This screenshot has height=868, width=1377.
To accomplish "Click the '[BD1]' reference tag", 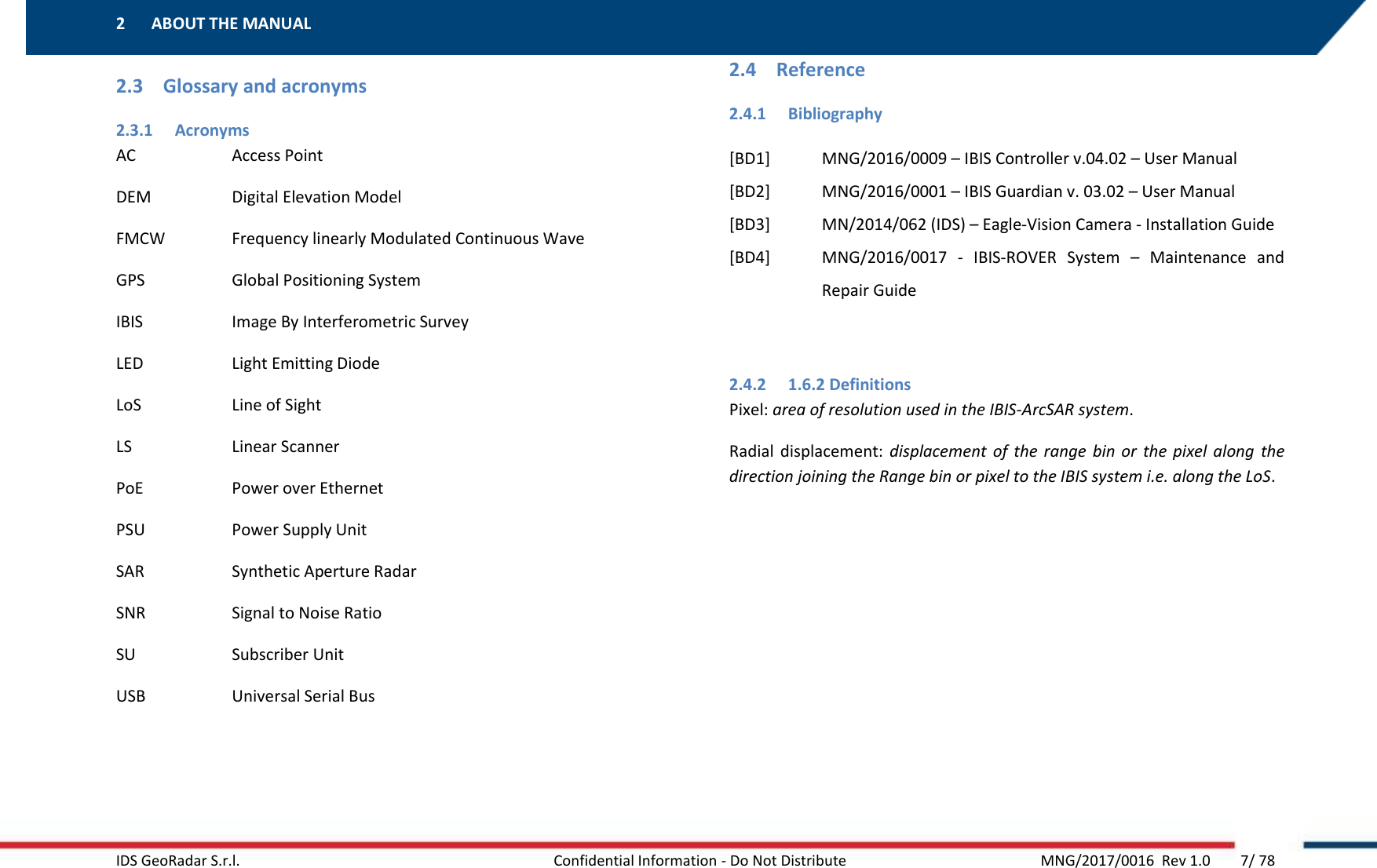I will (750, 159).
